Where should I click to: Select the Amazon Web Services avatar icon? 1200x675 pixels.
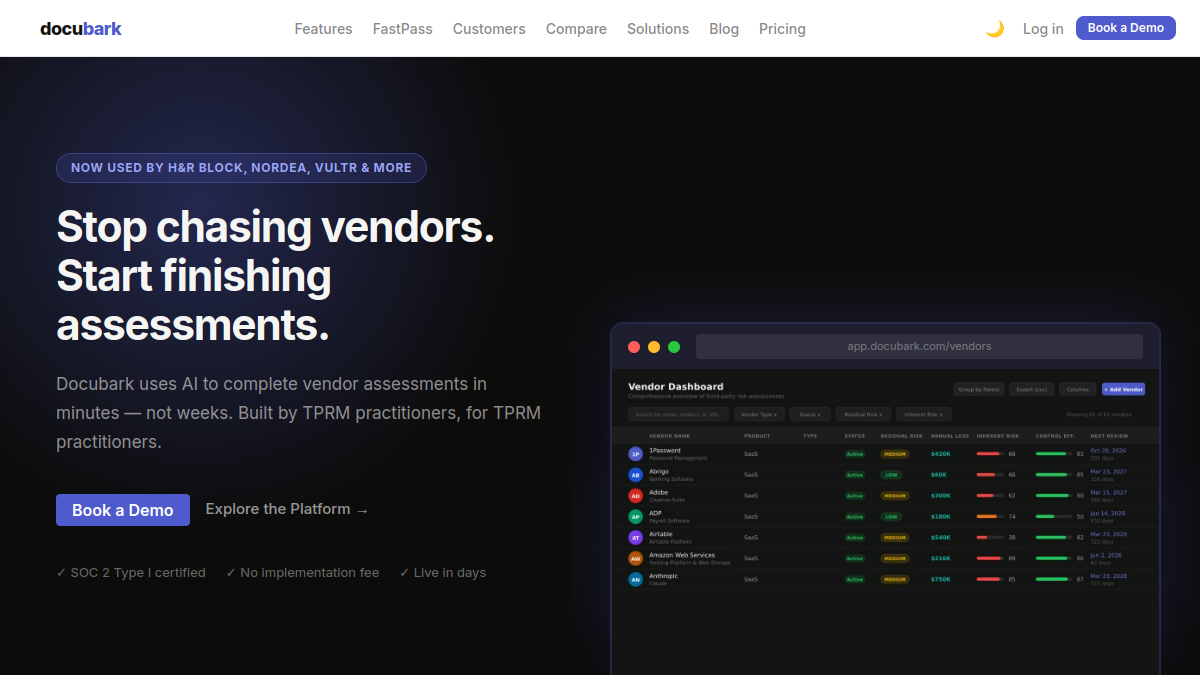tap(635, 558)
